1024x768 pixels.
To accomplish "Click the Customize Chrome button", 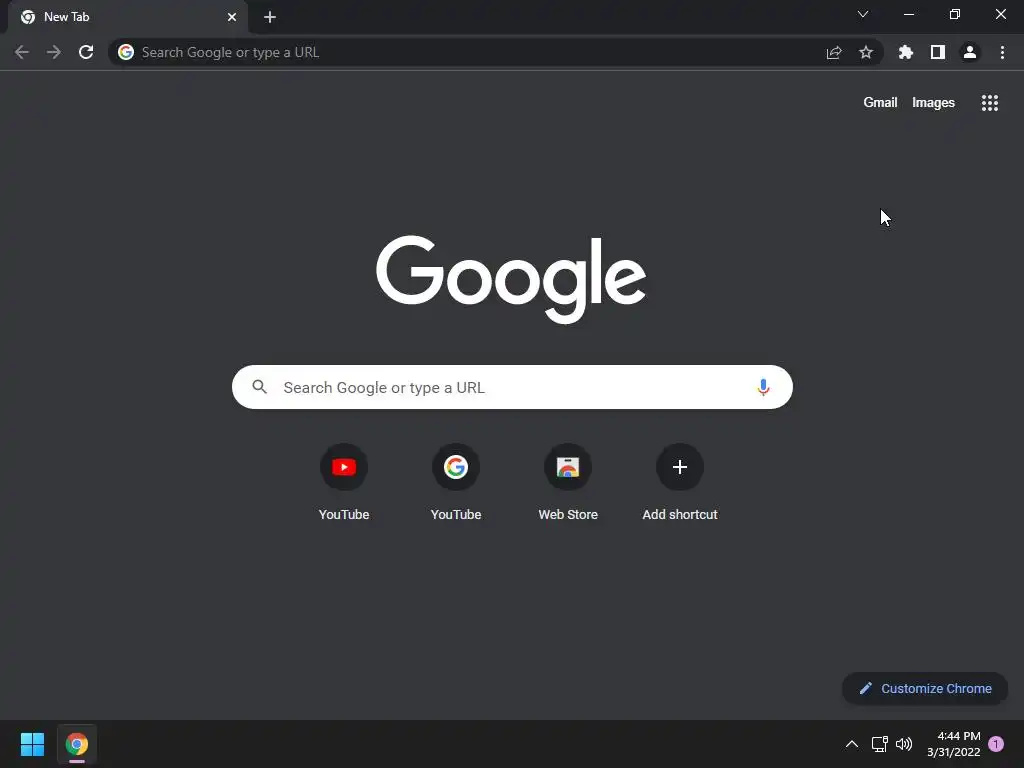I will [x=925, y=688].
